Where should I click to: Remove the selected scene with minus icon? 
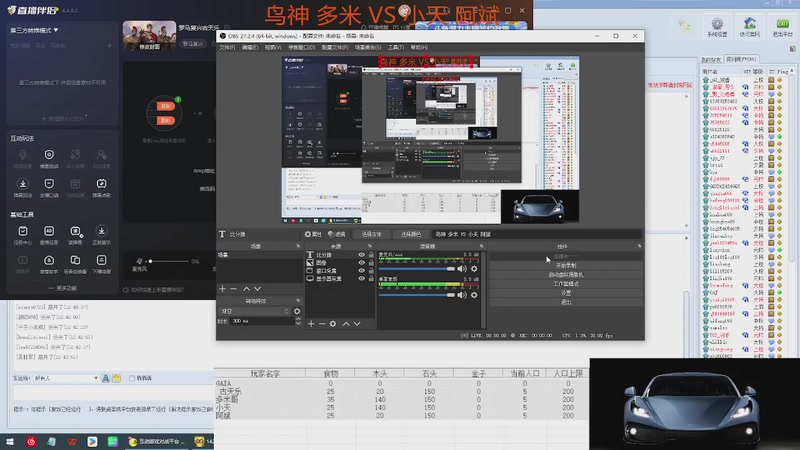tap(233, 289)
